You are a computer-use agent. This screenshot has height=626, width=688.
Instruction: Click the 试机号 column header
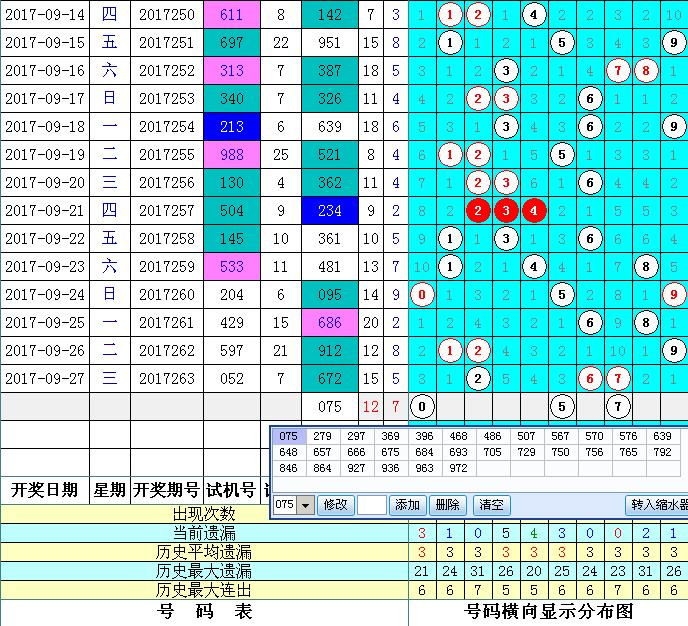tap(232, 490)
